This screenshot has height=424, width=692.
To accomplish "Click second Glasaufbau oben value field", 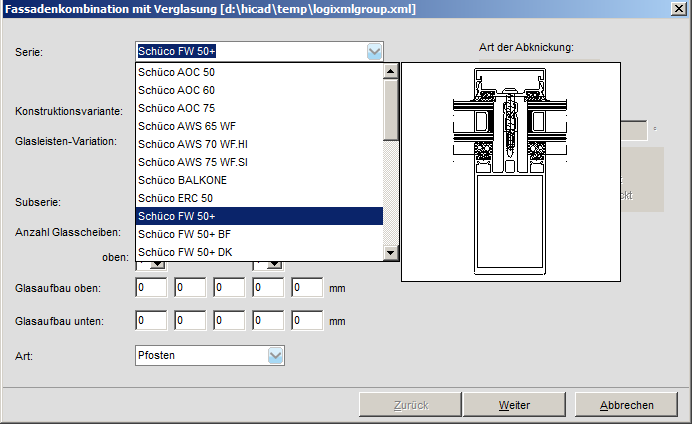I will 190,288.
